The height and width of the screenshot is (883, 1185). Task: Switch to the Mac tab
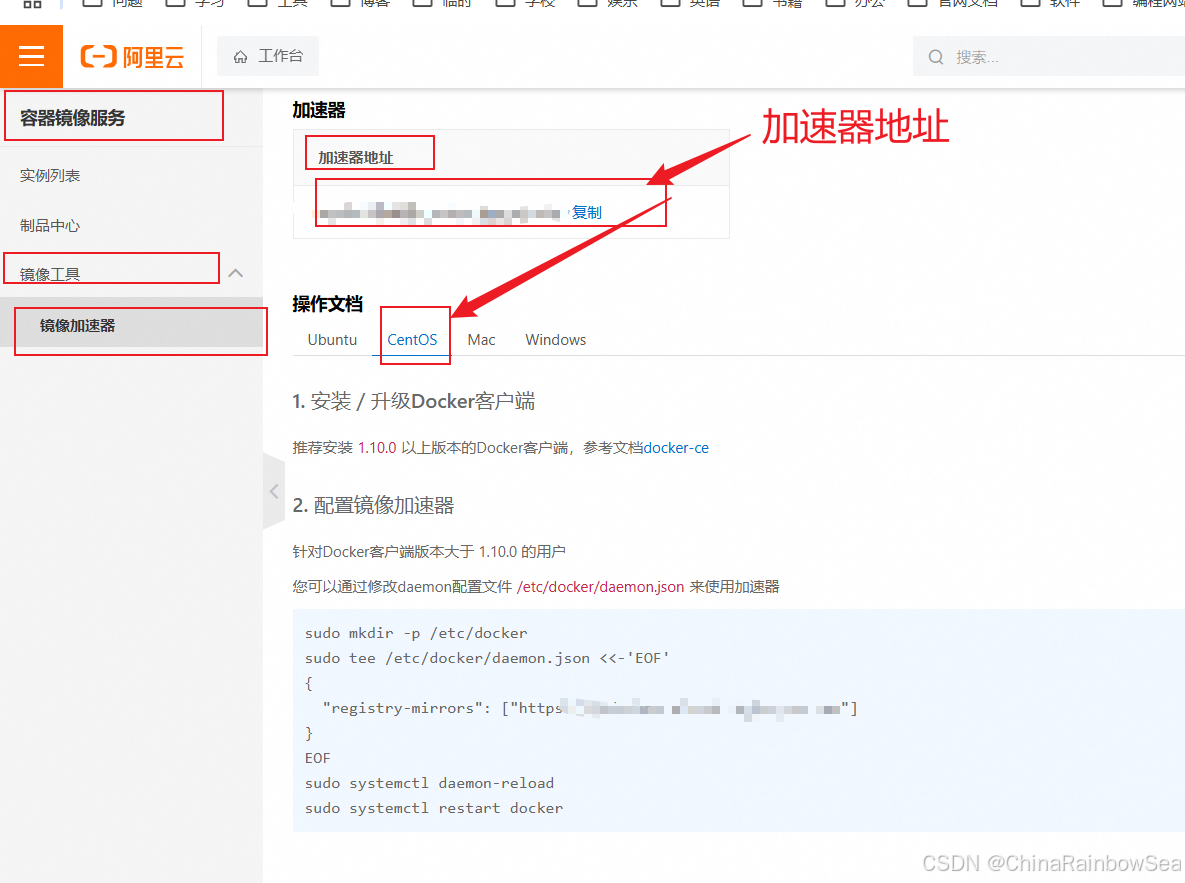click(x=481, y=339)
